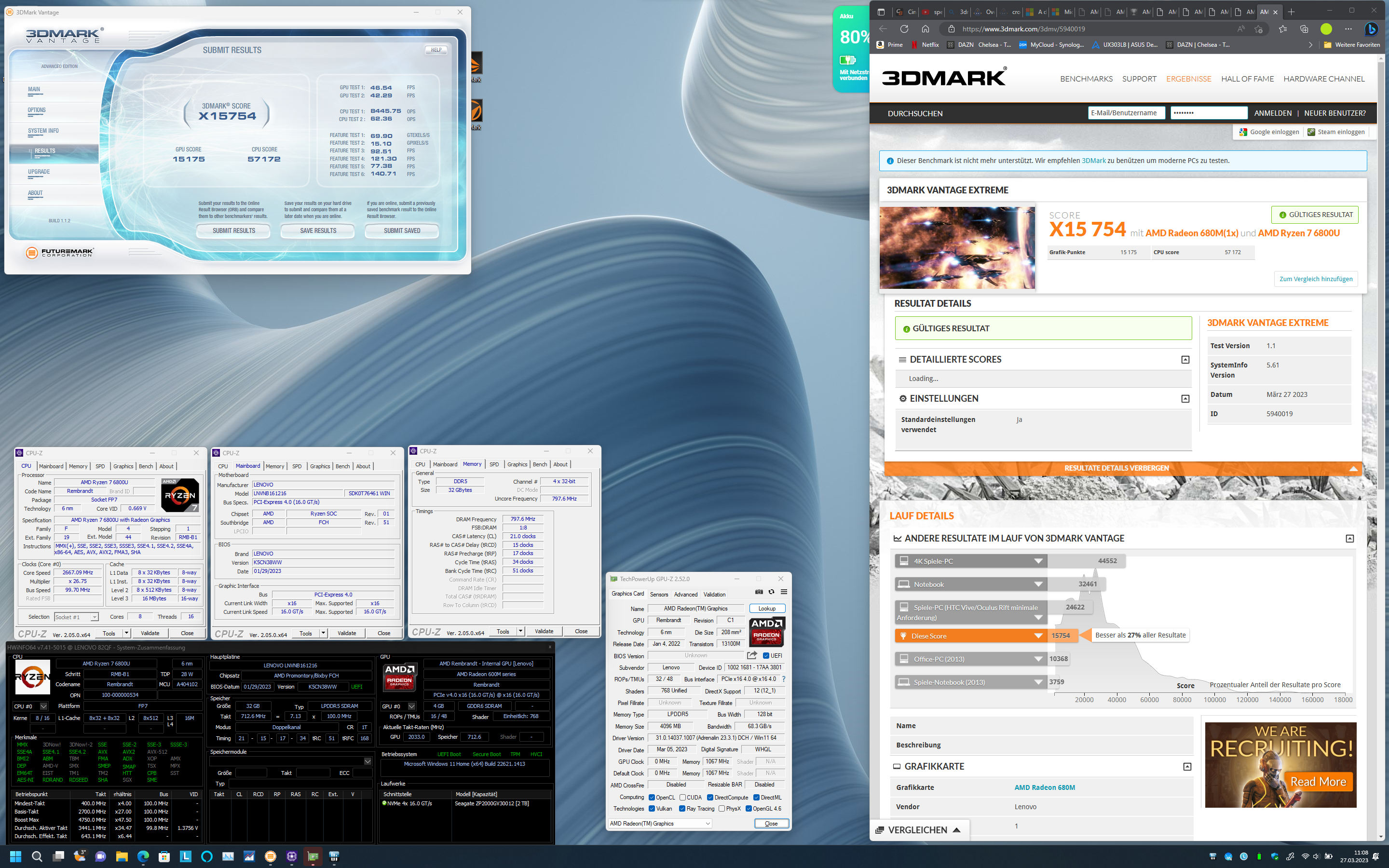
Task: Toggle DirectML checkbox in GPU-Z
Action: click(757, 798)
